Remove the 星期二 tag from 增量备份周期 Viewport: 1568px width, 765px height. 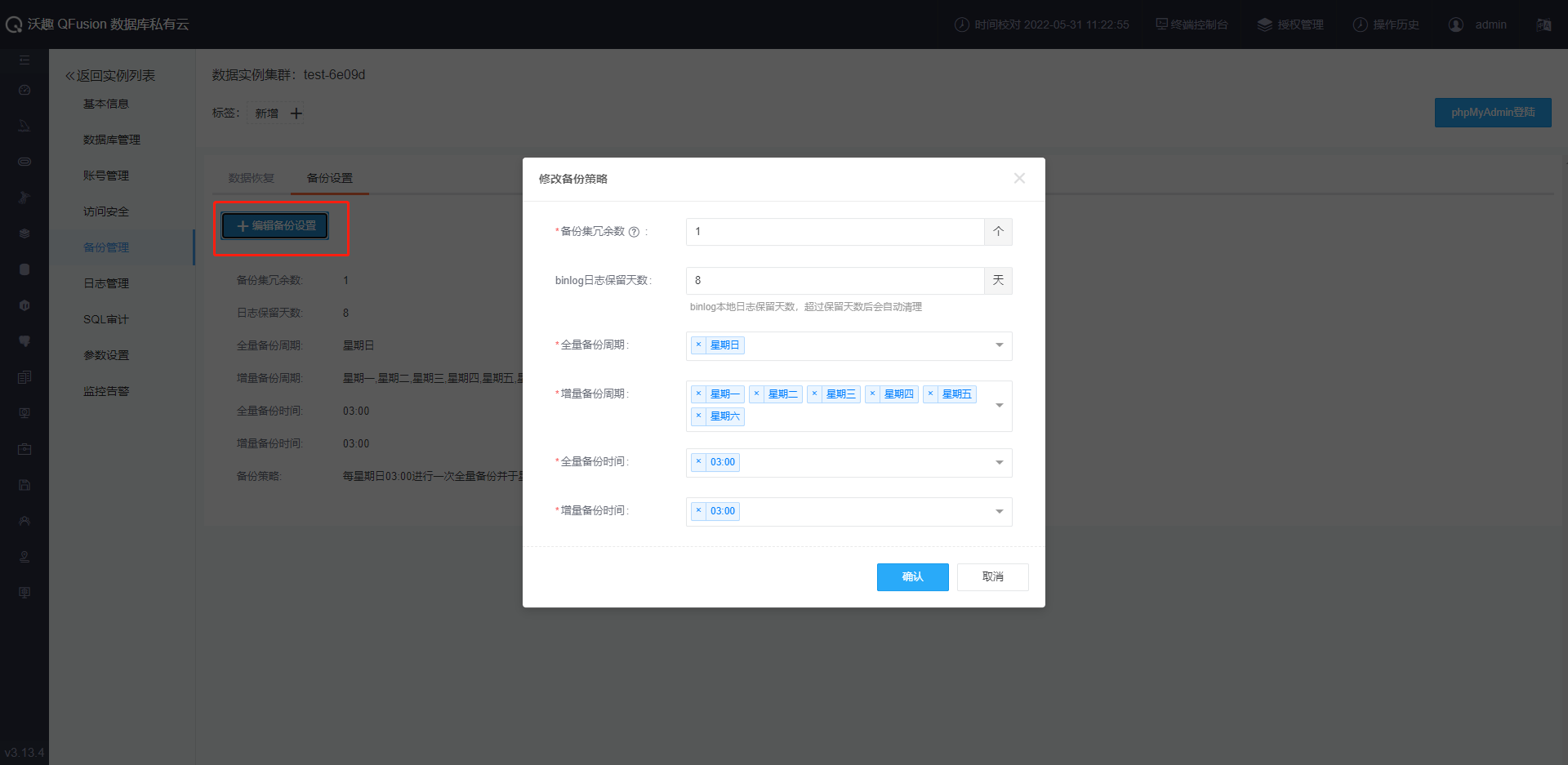[756, 394]
